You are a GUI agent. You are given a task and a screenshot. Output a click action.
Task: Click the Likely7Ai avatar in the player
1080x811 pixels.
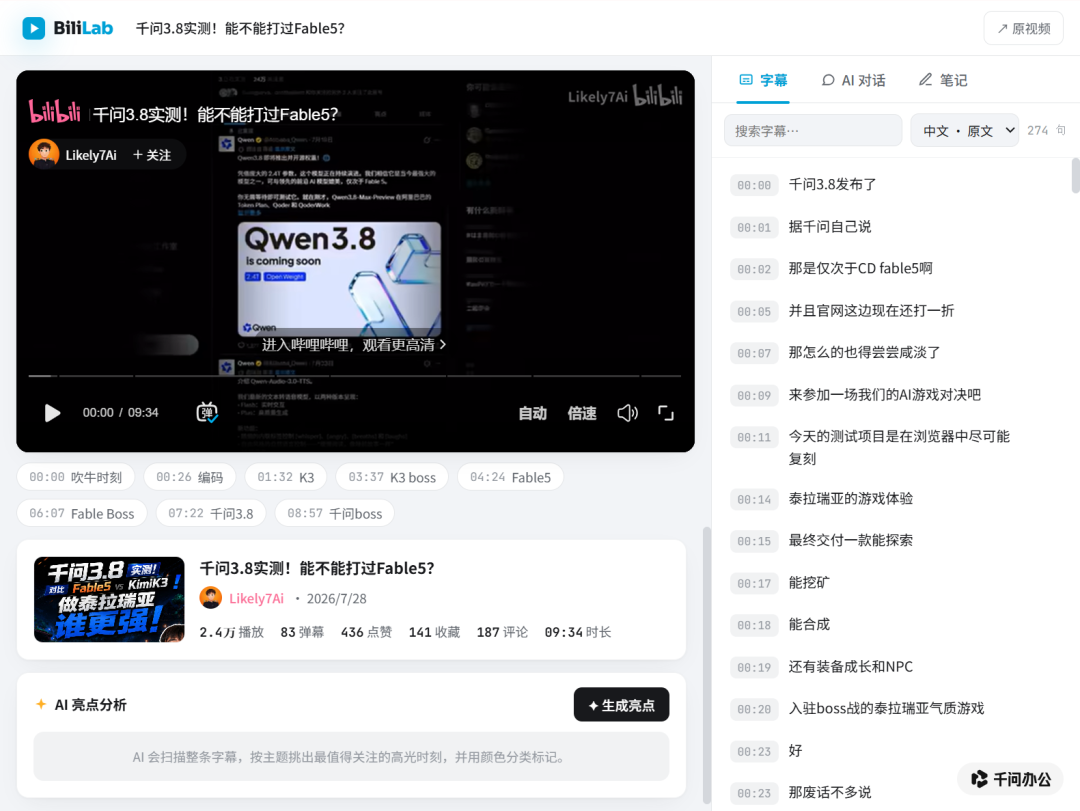(44, 154)
